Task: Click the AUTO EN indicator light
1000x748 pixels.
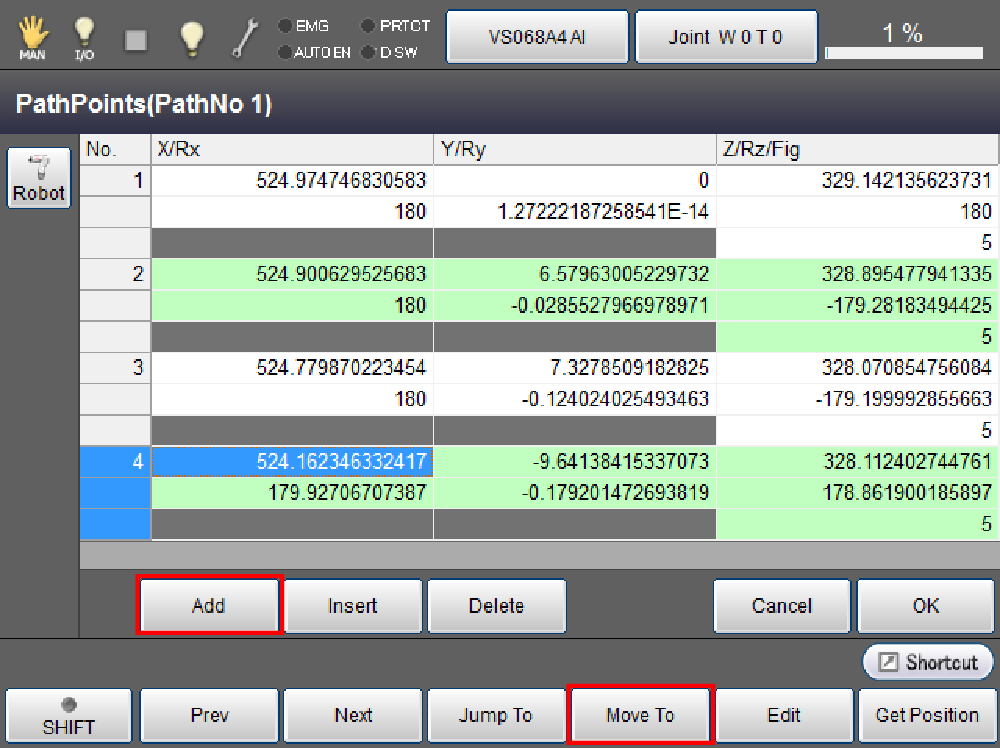Action: coord(313,52)
